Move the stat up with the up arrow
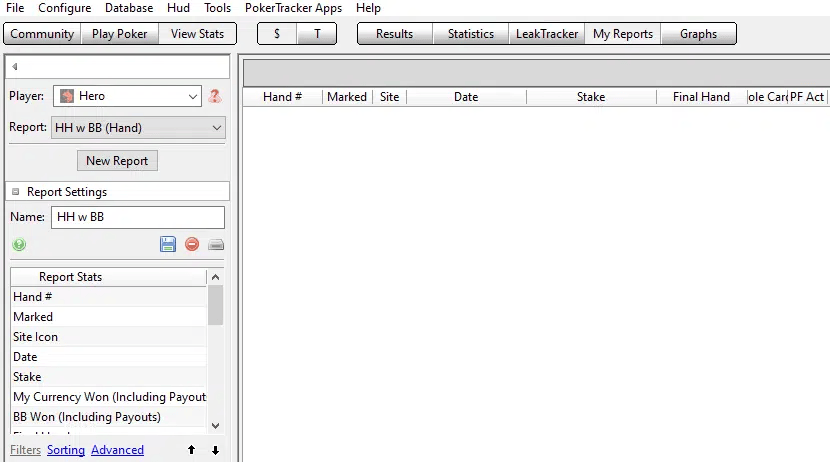830x462 pixels. point(191,450)
